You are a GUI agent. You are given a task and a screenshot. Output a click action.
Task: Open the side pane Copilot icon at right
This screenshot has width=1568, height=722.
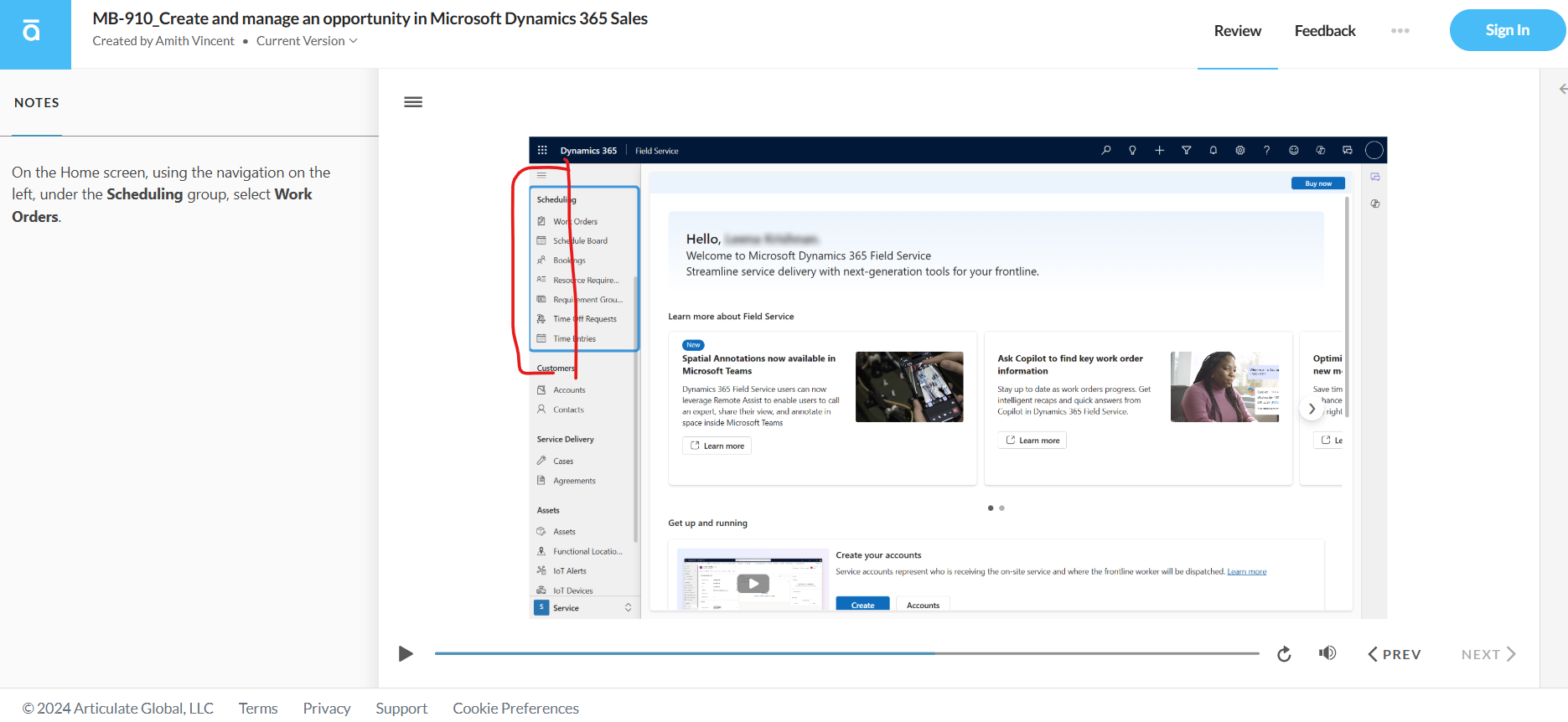[x=1375, y=204]
